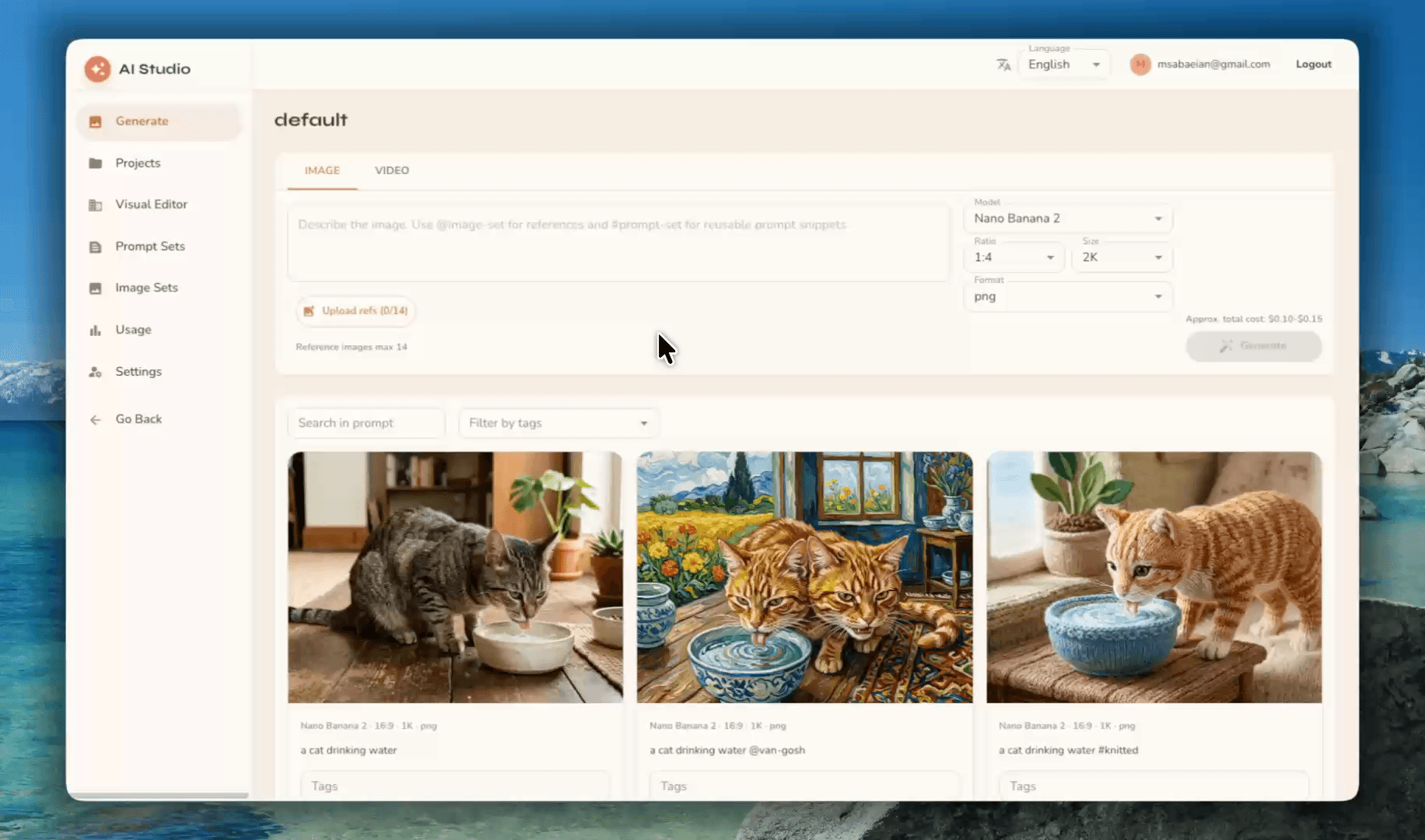Open the Size dropdown showing 2K
The image size is (1425, 840).
(x=1122, y=257)
